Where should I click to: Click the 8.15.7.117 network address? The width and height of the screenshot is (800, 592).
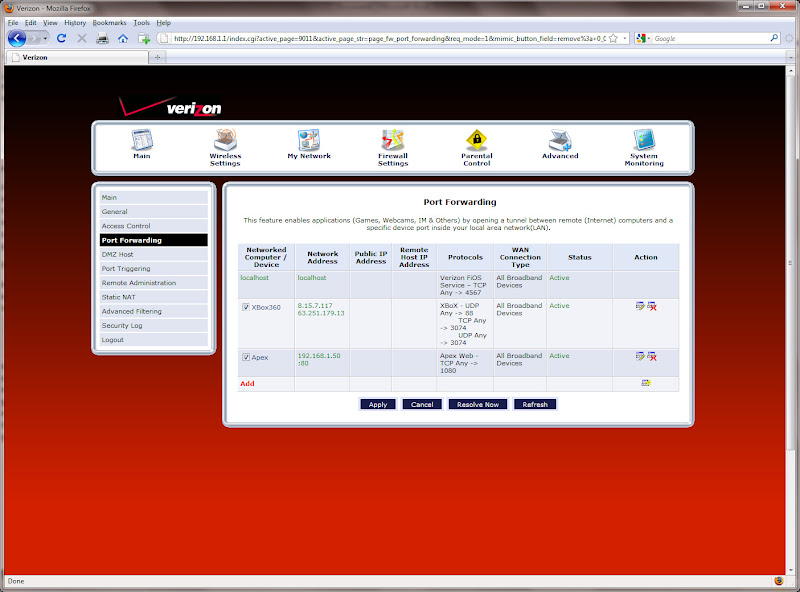(315, 306)
